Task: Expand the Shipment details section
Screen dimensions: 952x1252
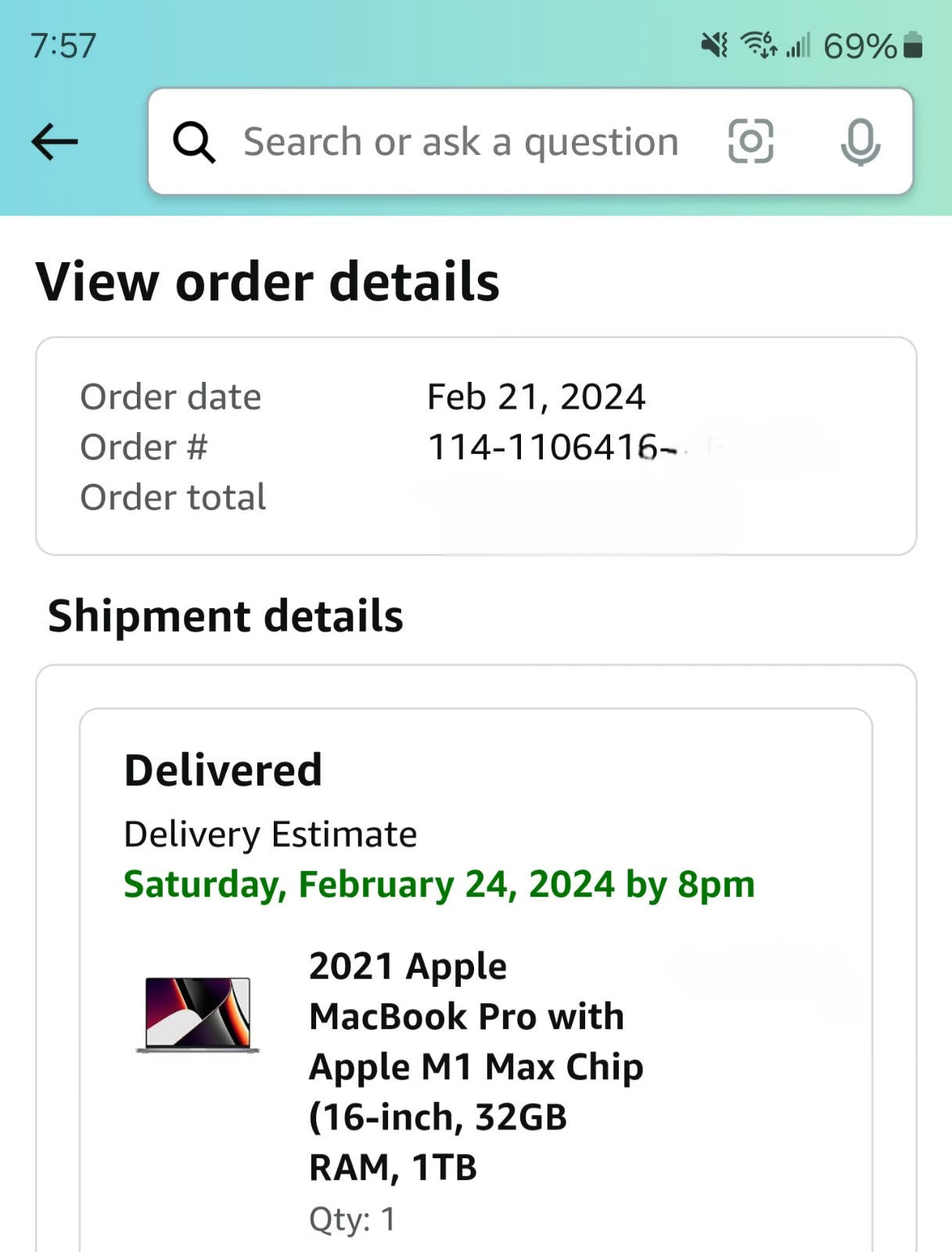Action: [225, 616]
